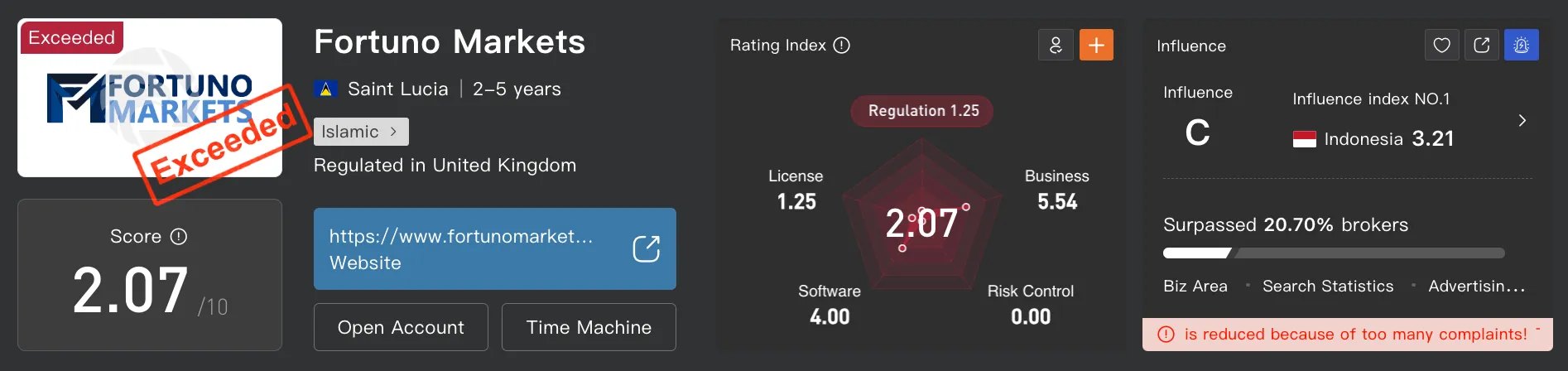The width and height of the screenshot is (1568, 371).
Task: Expand the Islamic tag chevron
Action: point(393,132)
